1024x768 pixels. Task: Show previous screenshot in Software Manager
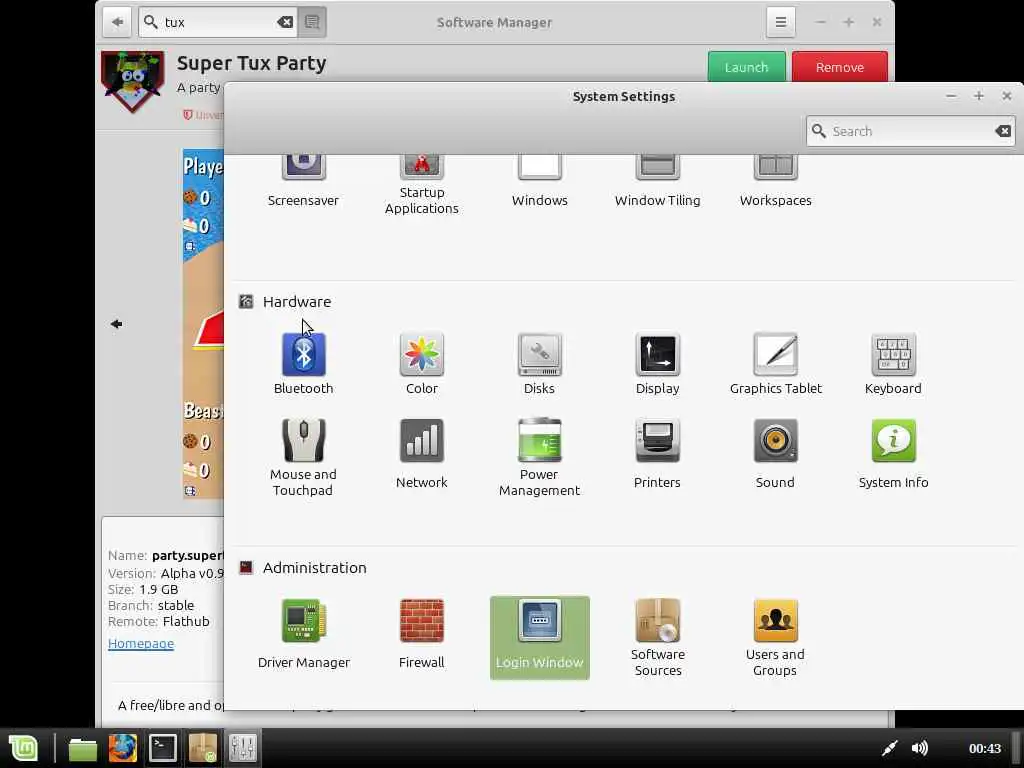click(116, 324)
